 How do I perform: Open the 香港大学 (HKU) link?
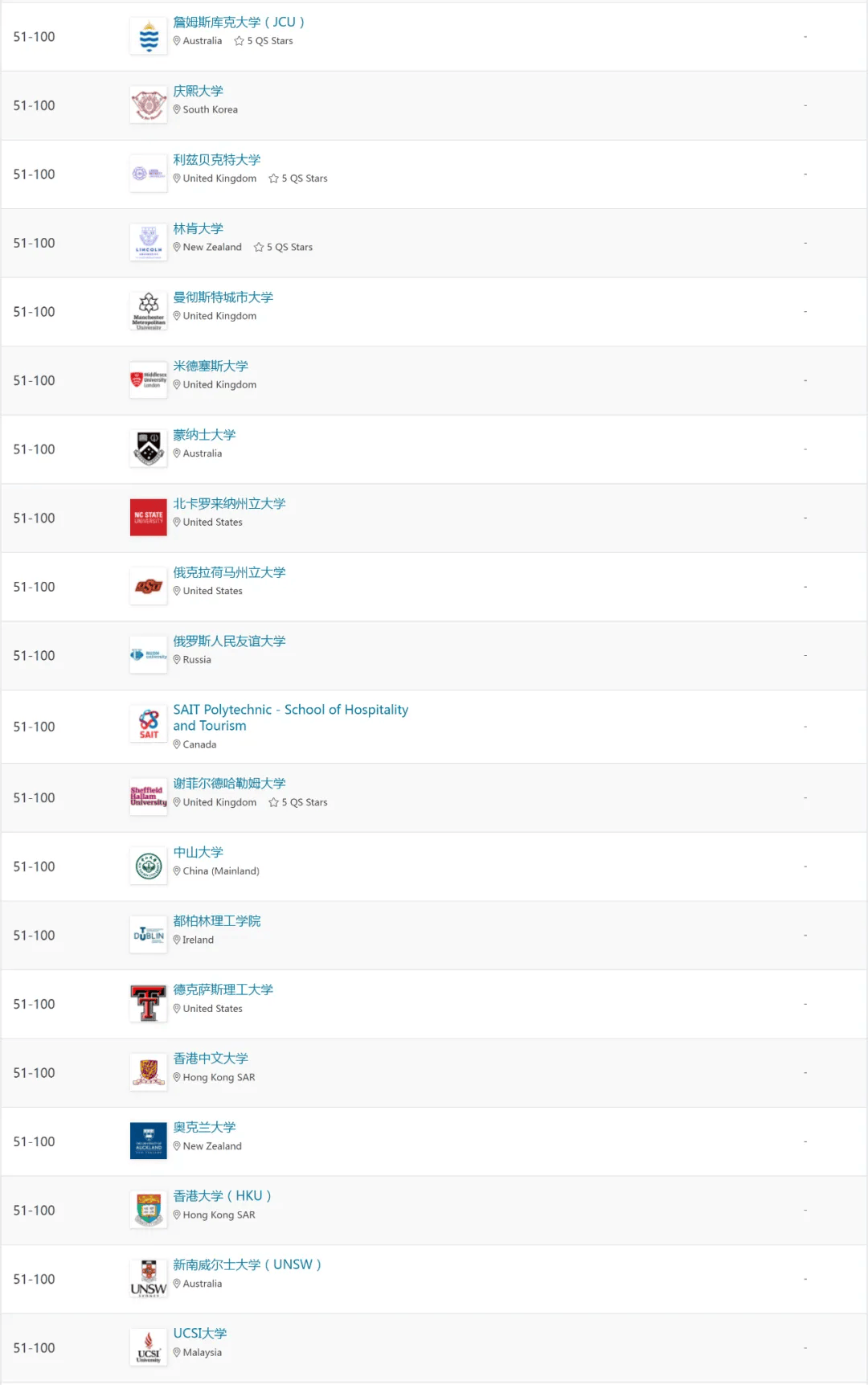pos(222,1196)
